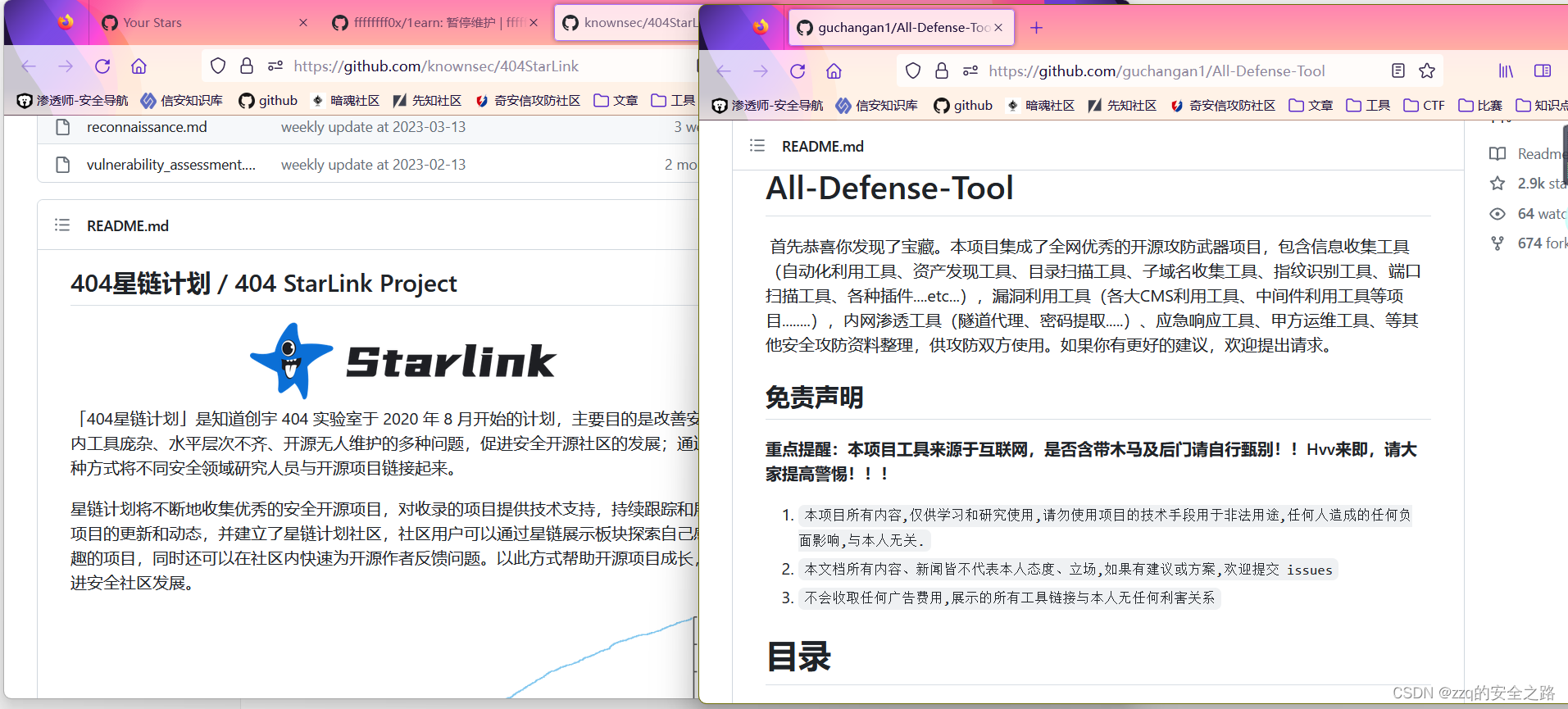The image size is (1568, 709).
Task: Select the knownsec/404StarLink tab
Action: 628,23
